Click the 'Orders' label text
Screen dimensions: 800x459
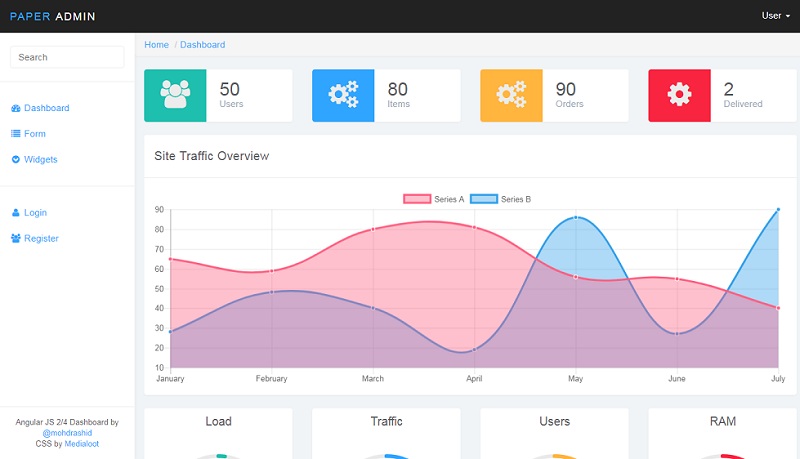(569, 104)
